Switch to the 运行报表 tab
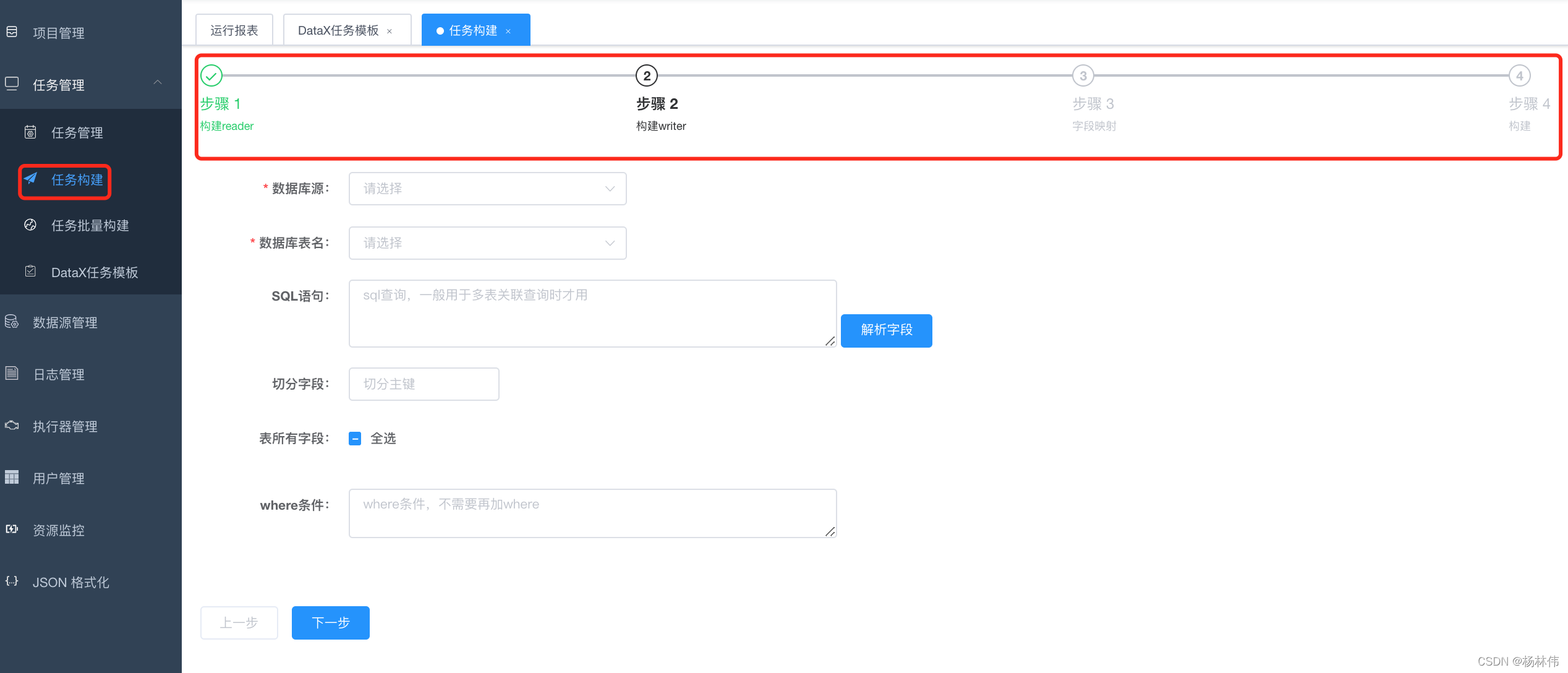The height and width of the screenshot is (673, 1568). click(x=234, y=30)
